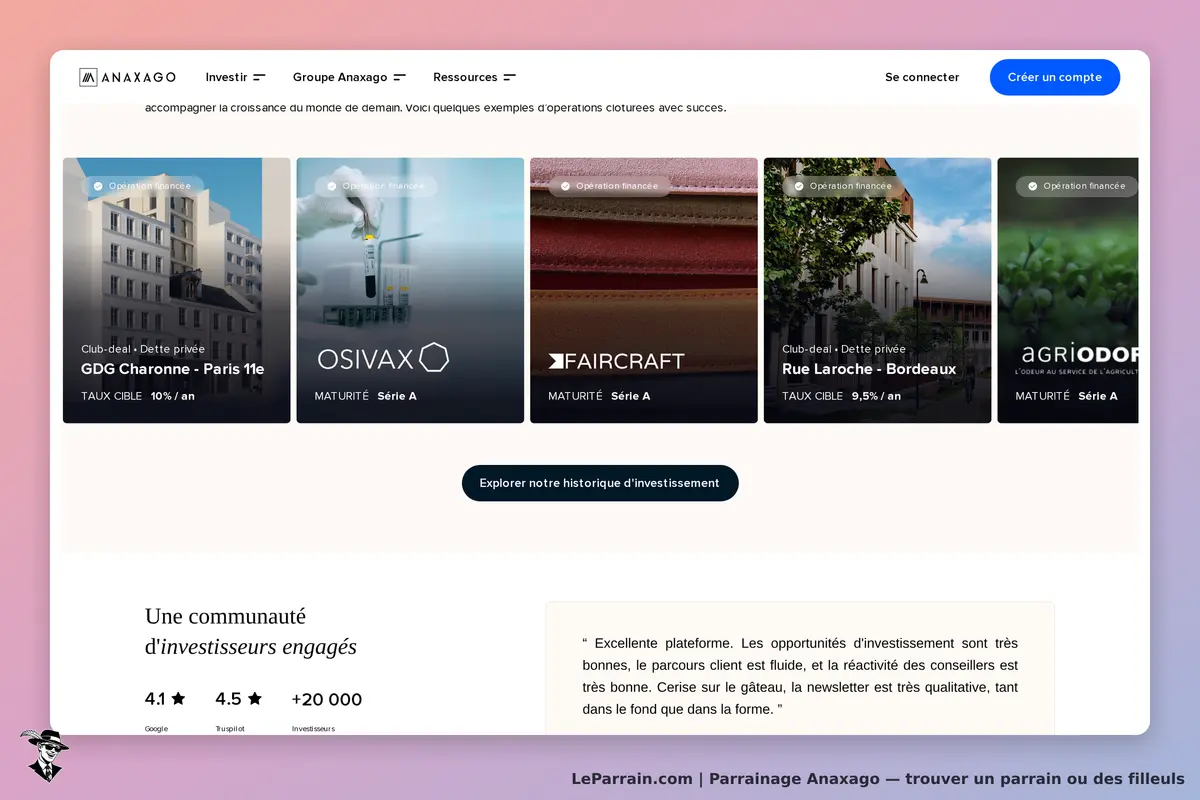This screenshot has height=800, width=1200.
Task: Click 'Club-deal • Dette privée' on GDG Charonne
Action: (143, 349)
